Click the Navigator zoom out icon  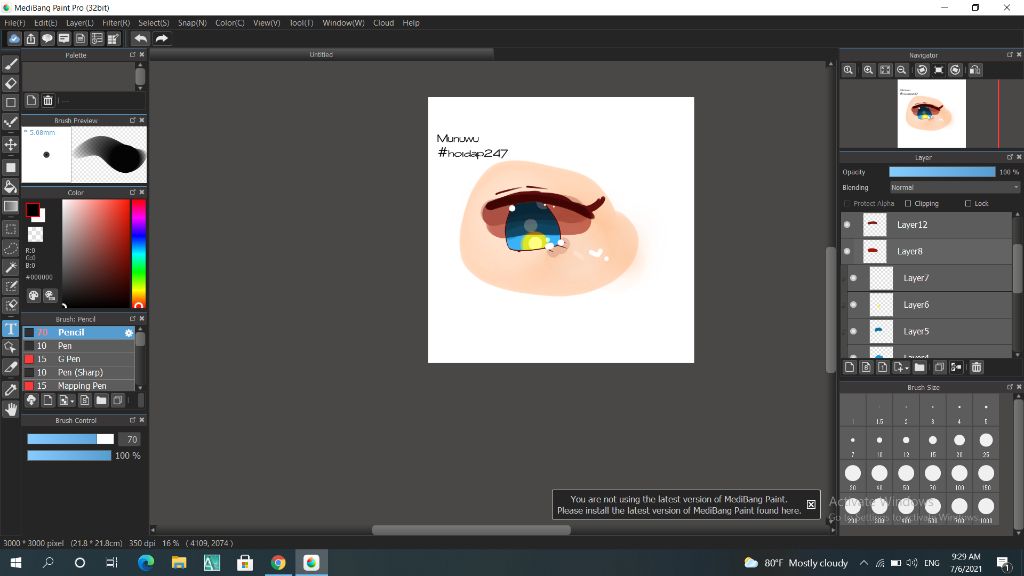click(902, 70)
